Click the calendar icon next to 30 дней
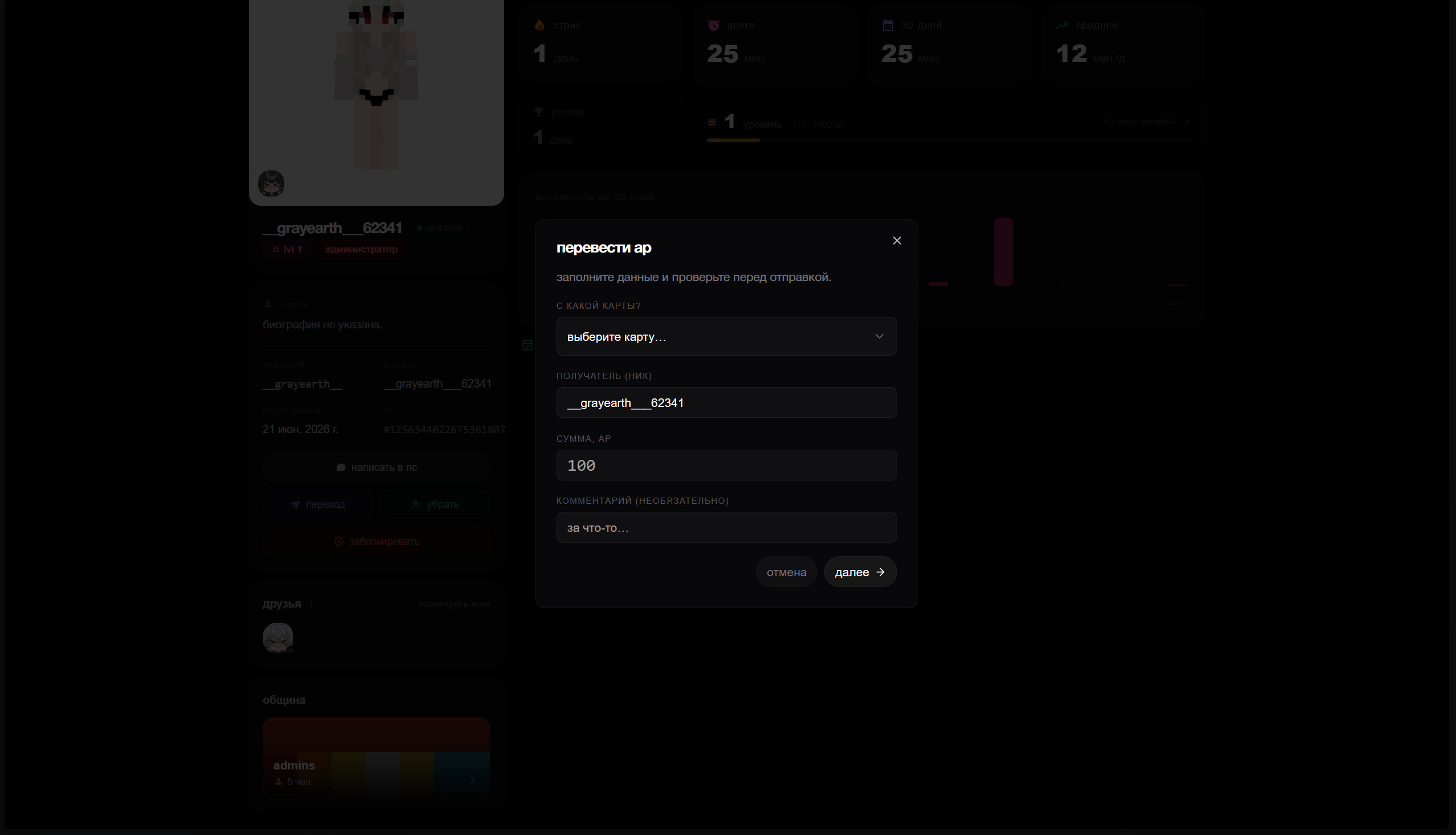The width and height of the screenshot is (1456, 835). 887,25
